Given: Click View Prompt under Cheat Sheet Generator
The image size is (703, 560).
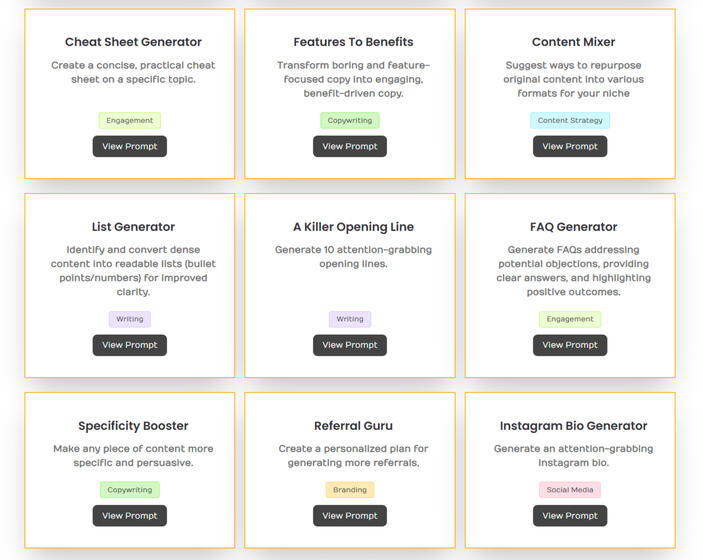Looking at the screenshot, I should click(130, 146).
